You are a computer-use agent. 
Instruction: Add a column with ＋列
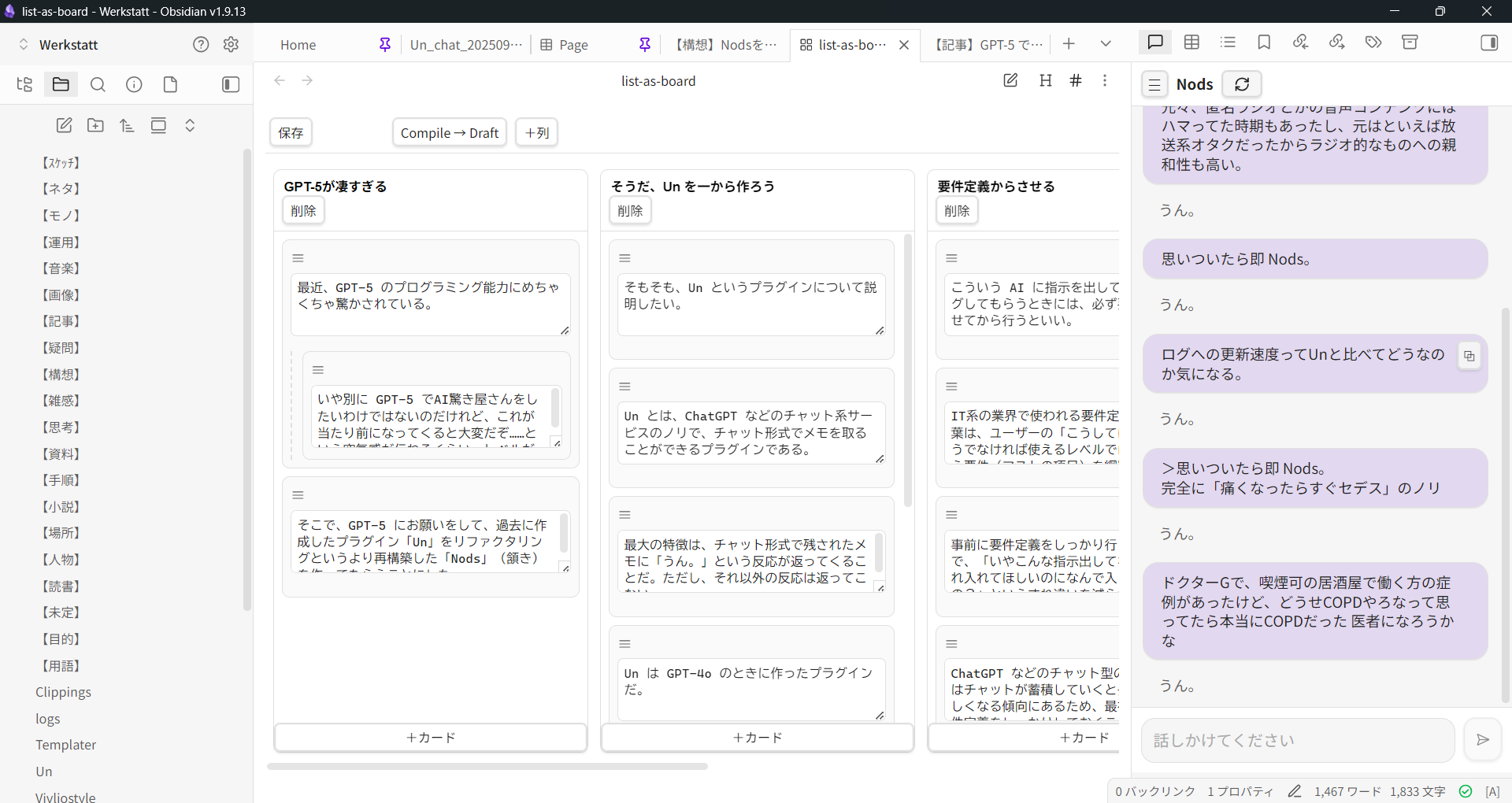[x=537, y=132]
